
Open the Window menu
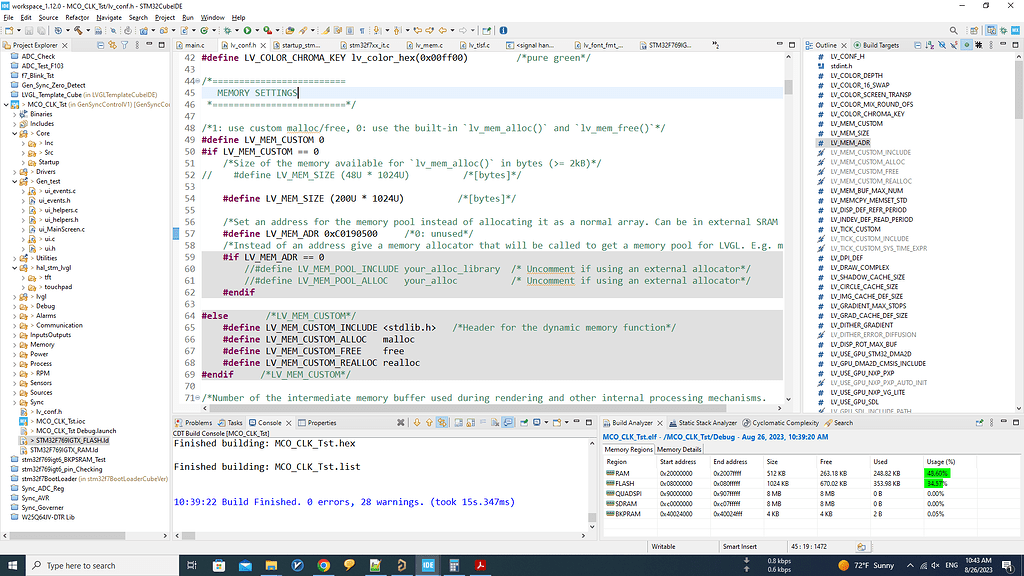[x=213, y=17]
